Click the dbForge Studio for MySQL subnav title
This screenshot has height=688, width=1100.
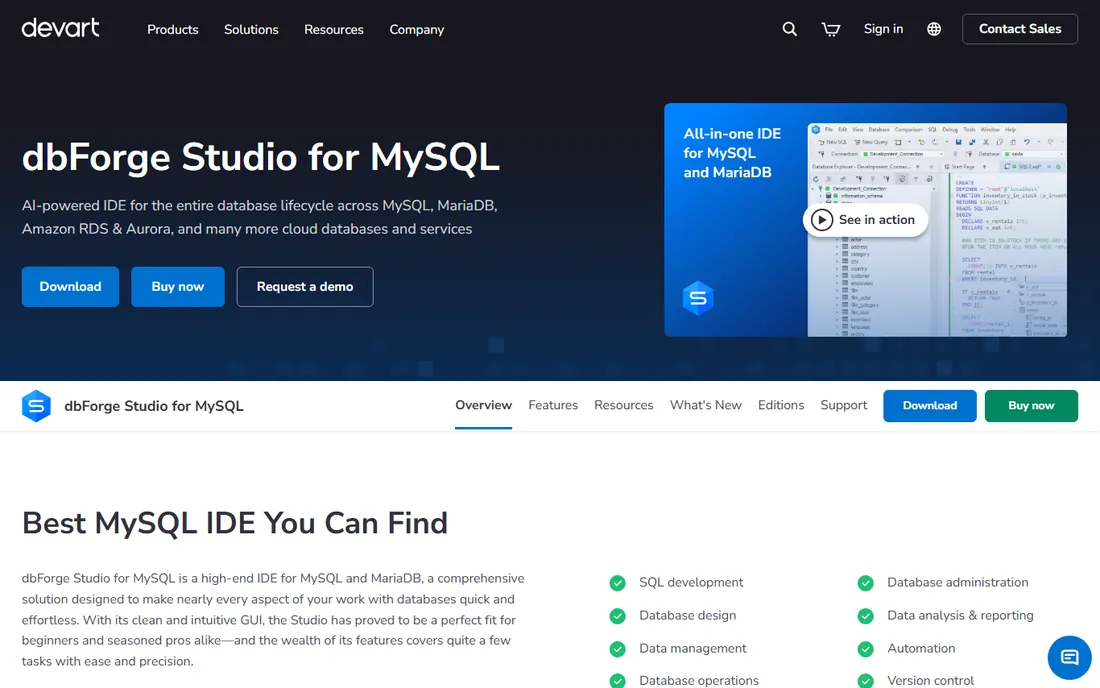154,406
